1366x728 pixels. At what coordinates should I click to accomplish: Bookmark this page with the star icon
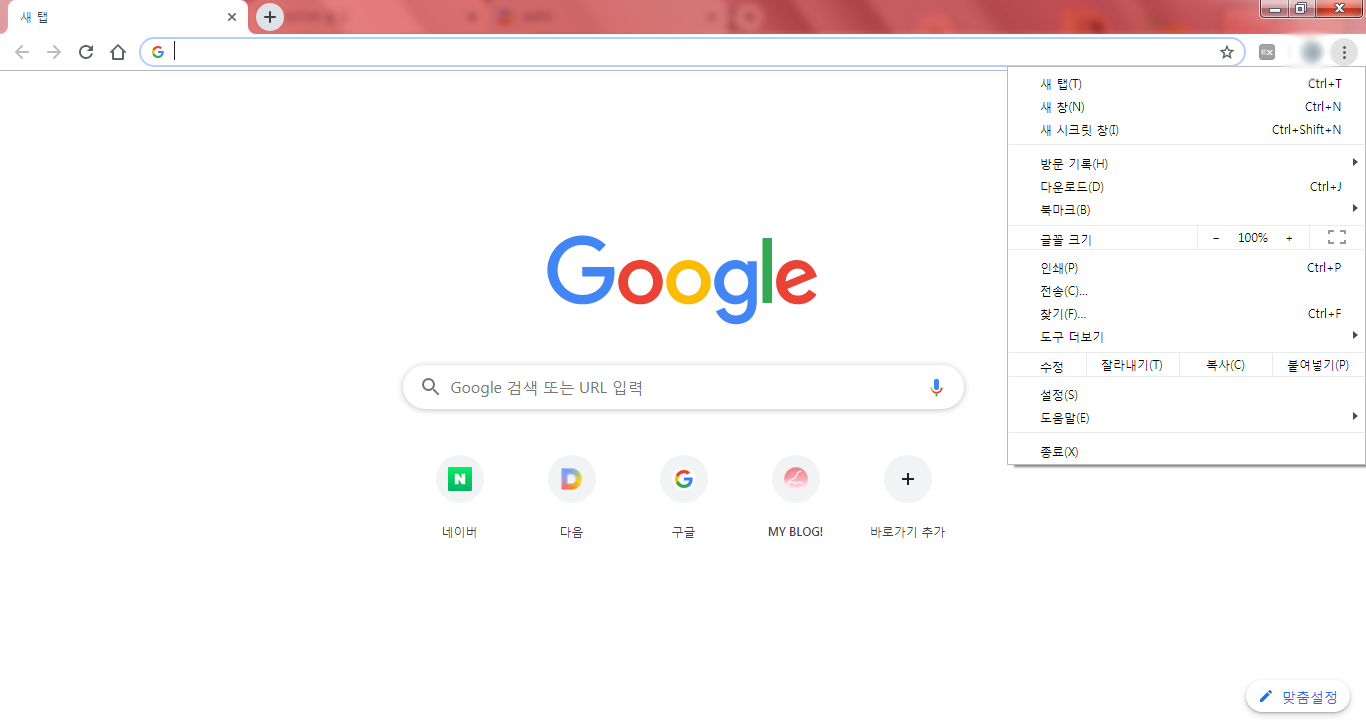point(1227,52)
